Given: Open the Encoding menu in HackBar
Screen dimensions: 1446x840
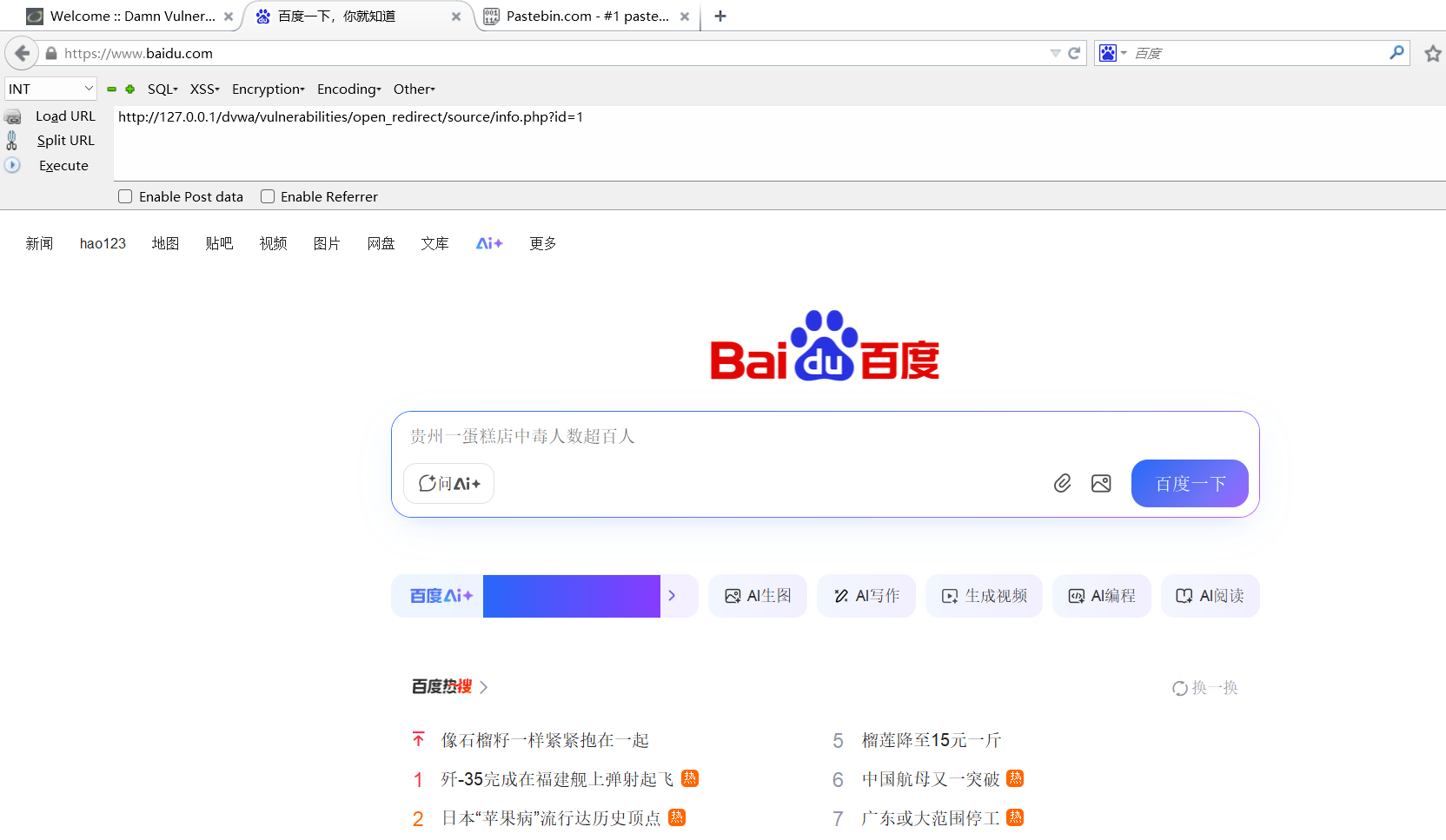Looking at the screenshot, I should 349,89.
